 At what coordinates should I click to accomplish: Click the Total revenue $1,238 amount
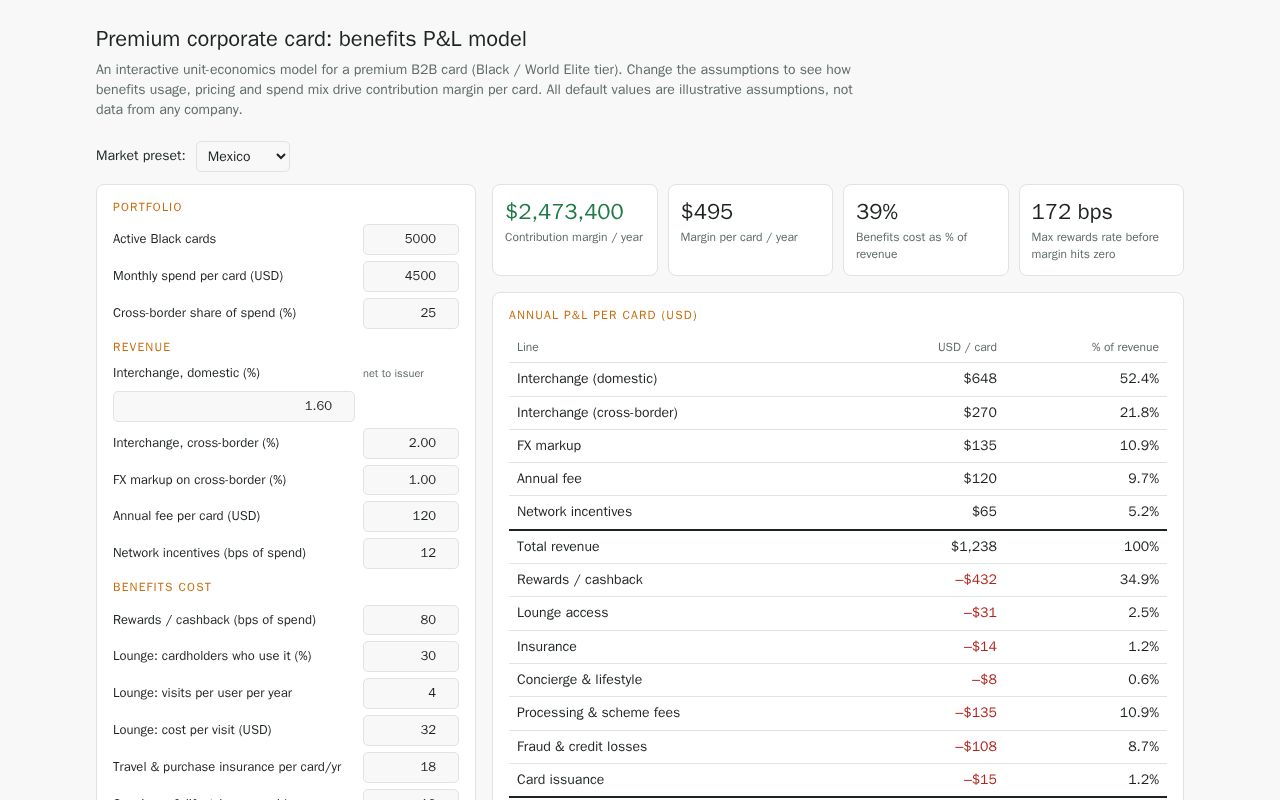point(974,547)
